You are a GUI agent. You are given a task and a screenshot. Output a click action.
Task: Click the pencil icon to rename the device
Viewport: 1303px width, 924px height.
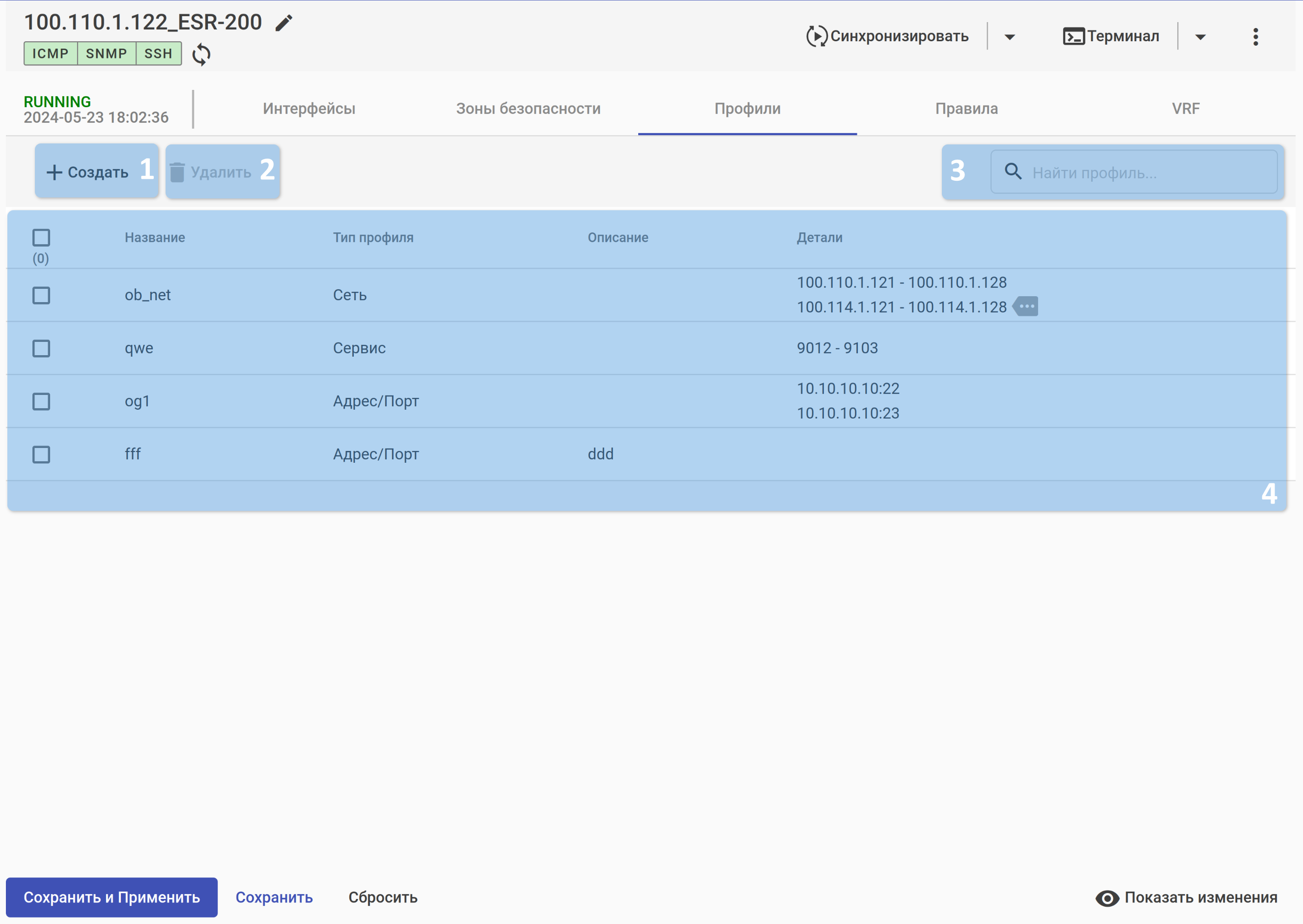[x=283, y=23]
